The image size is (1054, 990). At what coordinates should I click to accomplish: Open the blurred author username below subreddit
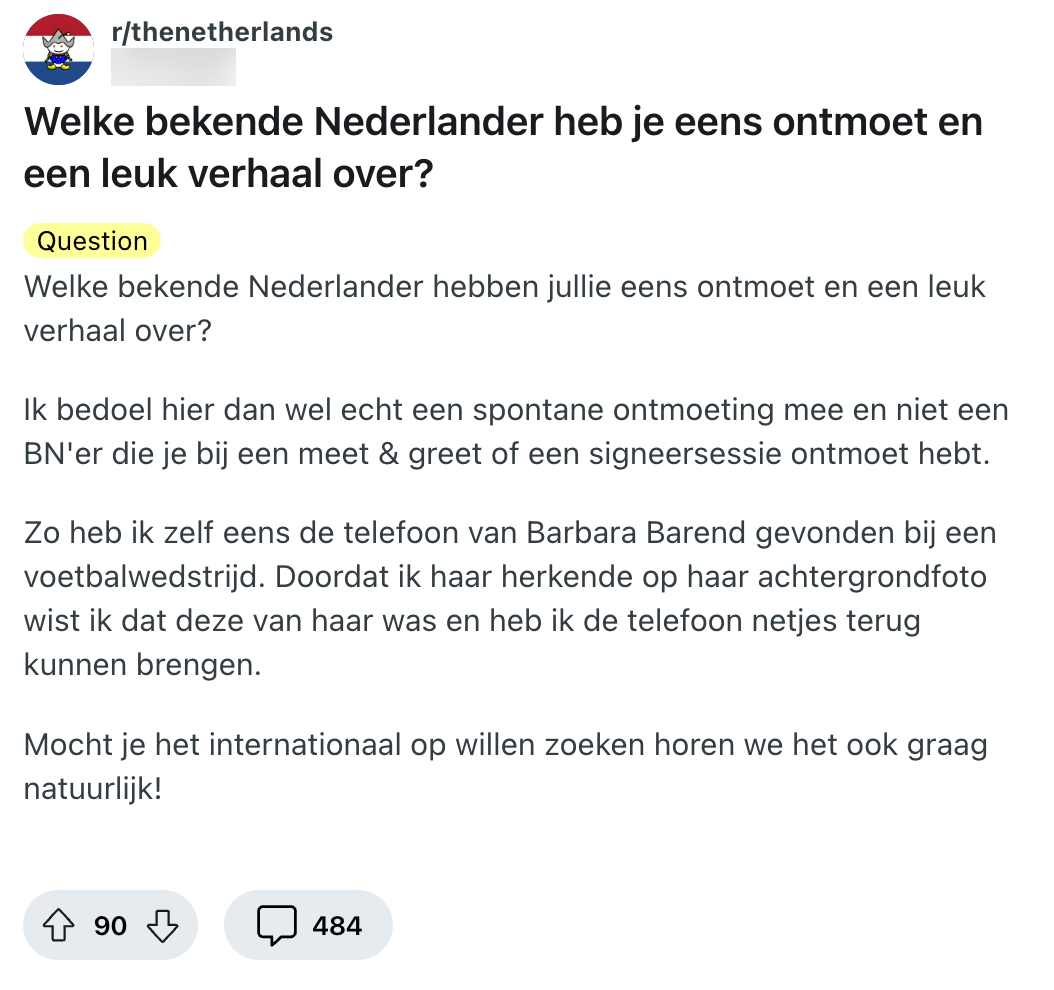tap(173, 66)
